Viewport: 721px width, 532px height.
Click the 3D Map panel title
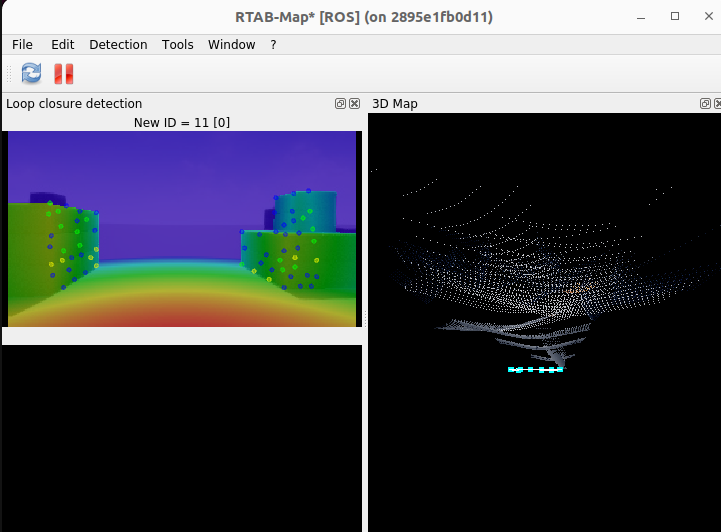tap(395, 104)
